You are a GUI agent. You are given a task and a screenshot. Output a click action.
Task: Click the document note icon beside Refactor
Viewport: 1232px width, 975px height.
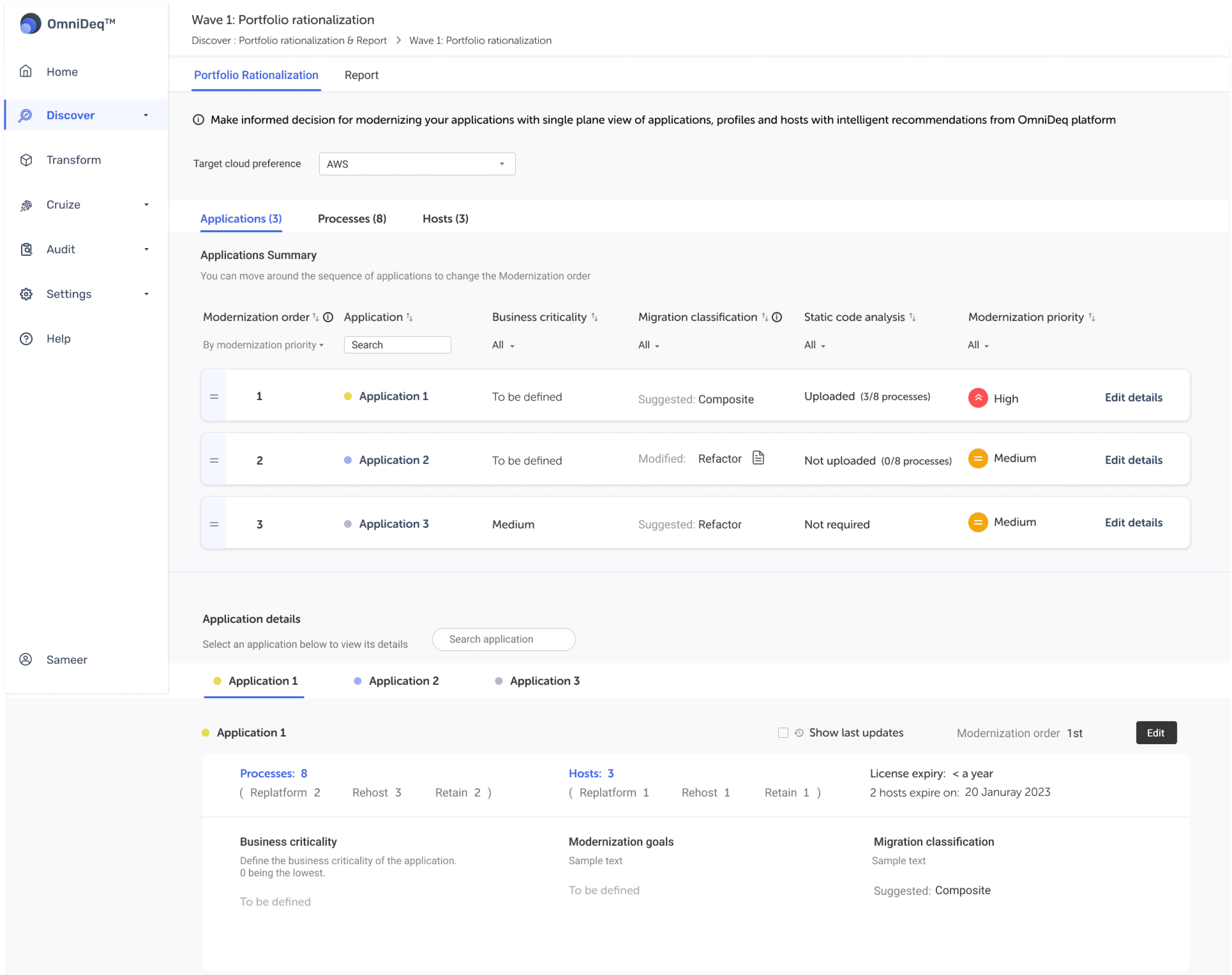[757, 458]
